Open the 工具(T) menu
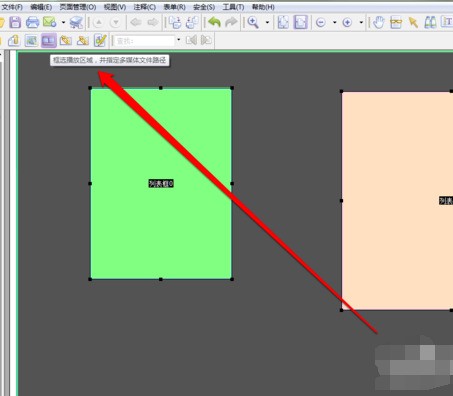 pyautogui.click(x=233, y=7)
